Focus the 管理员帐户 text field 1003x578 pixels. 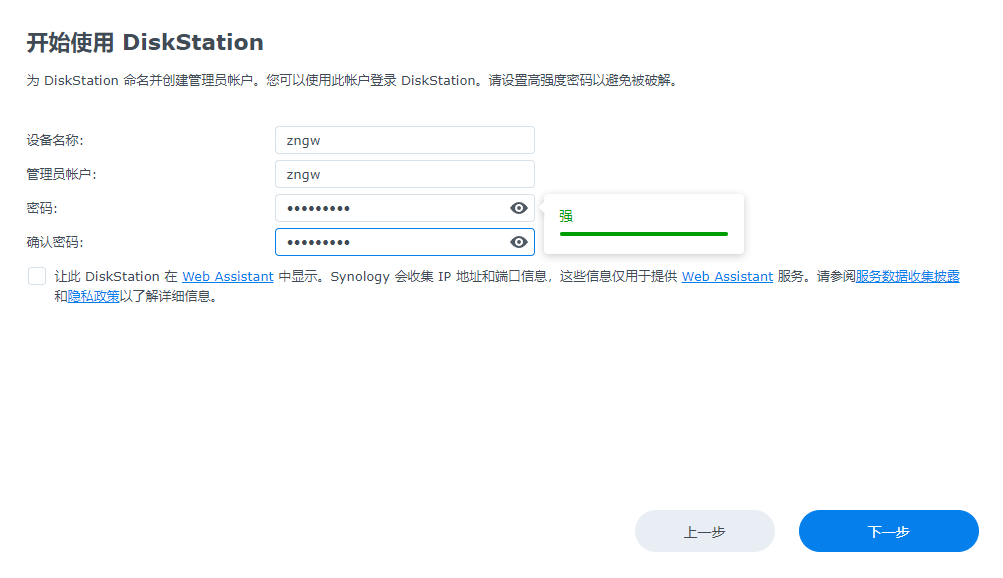[x=404, y=174]
